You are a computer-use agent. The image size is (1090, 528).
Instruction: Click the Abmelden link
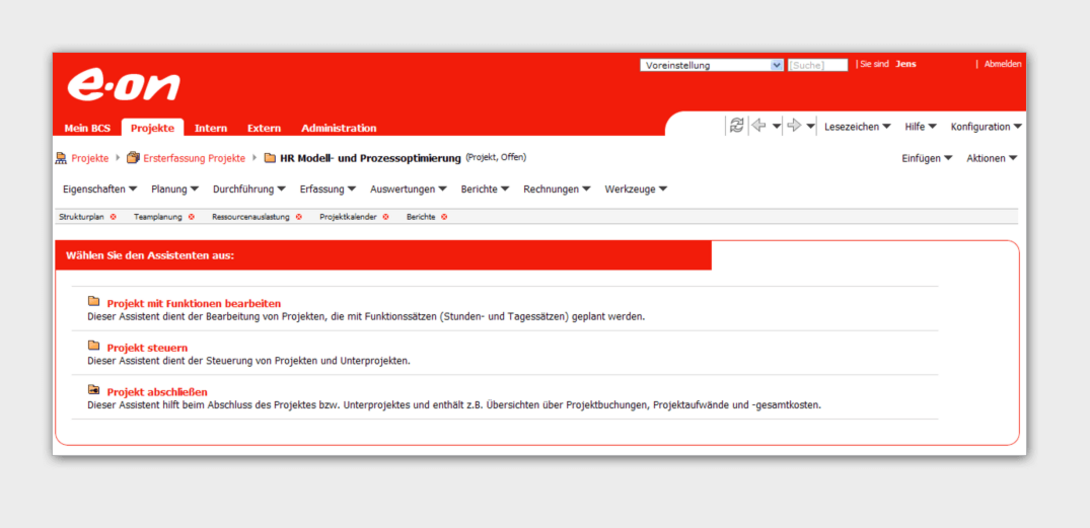(x=1002, y=64)
